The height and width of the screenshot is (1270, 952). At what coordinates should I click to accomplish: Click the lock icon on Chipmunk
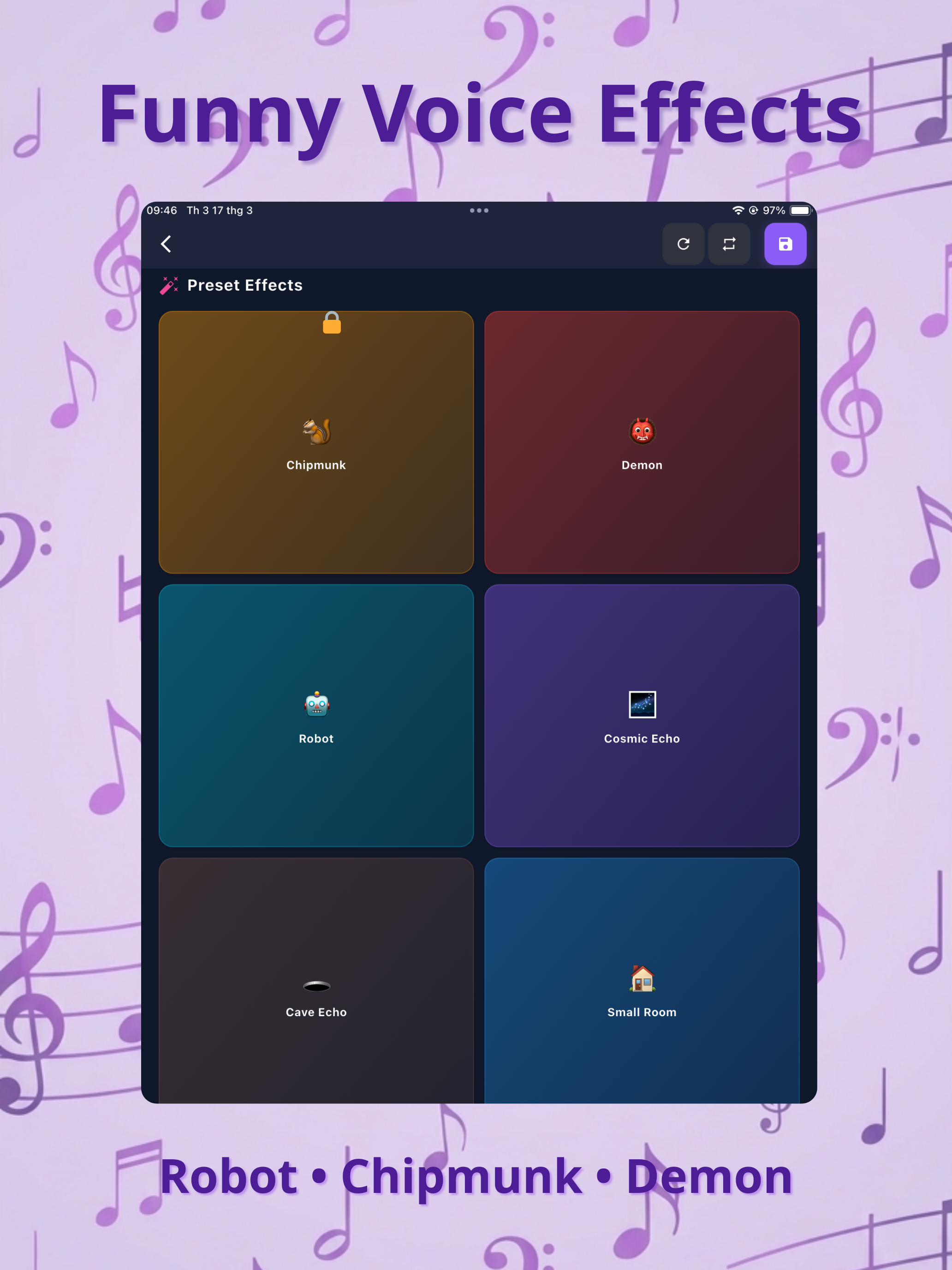tap(332, 323)
